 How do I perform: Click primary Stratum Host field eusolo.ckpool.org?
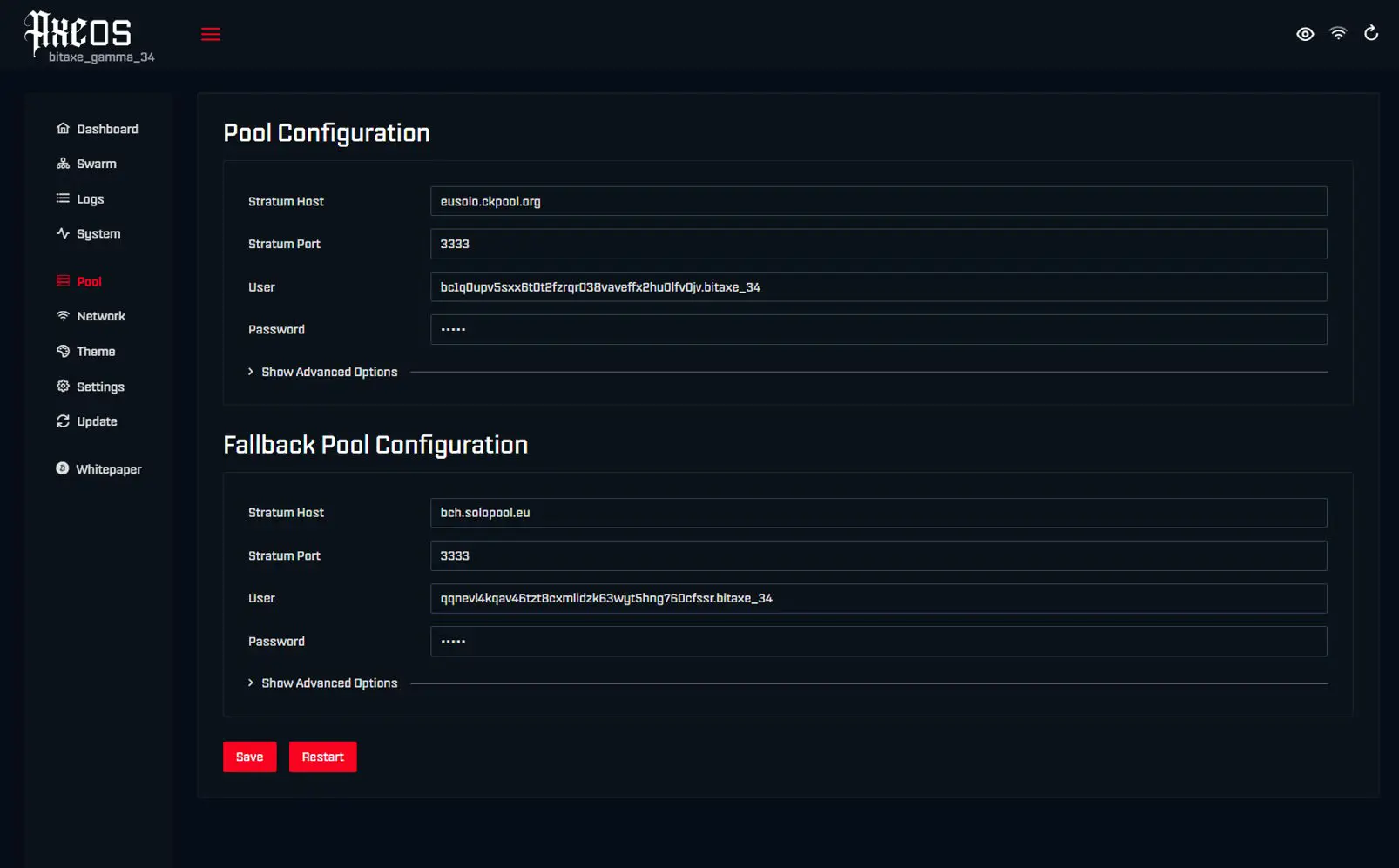click(x=878, y=201)
